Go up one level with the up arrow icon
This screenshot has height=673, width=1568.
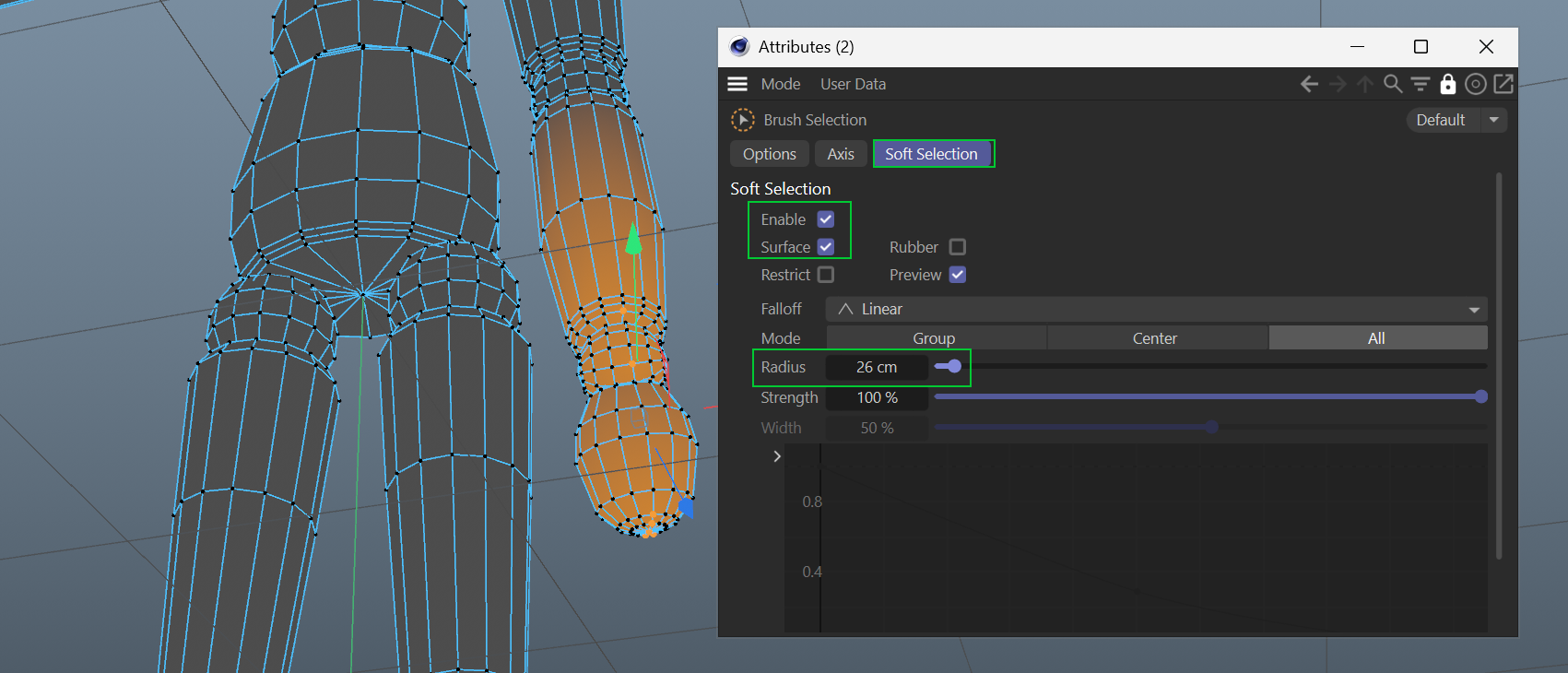[1365, 84]
